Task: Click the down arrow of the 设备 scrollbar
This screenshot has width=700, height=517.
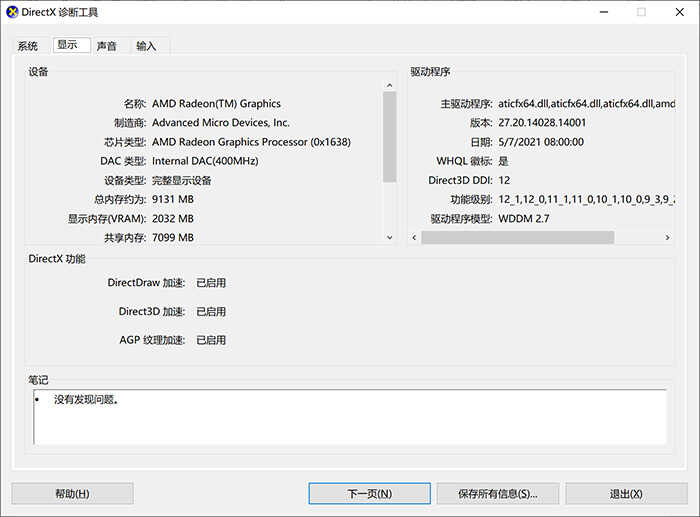Action: click(390, 237)
